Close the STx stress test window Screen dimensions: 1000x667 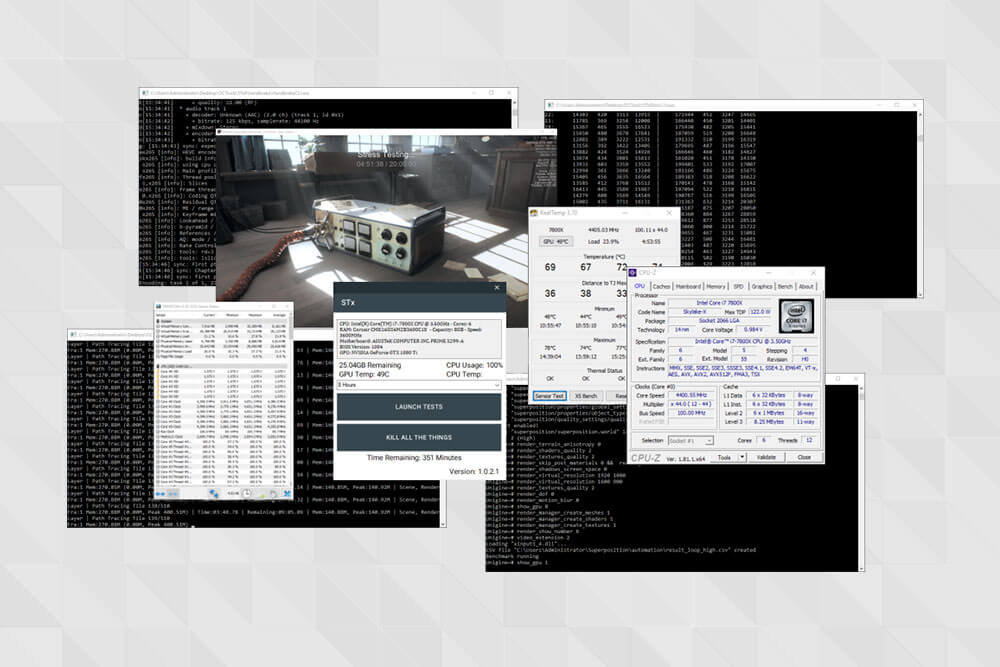coord(496,287)
